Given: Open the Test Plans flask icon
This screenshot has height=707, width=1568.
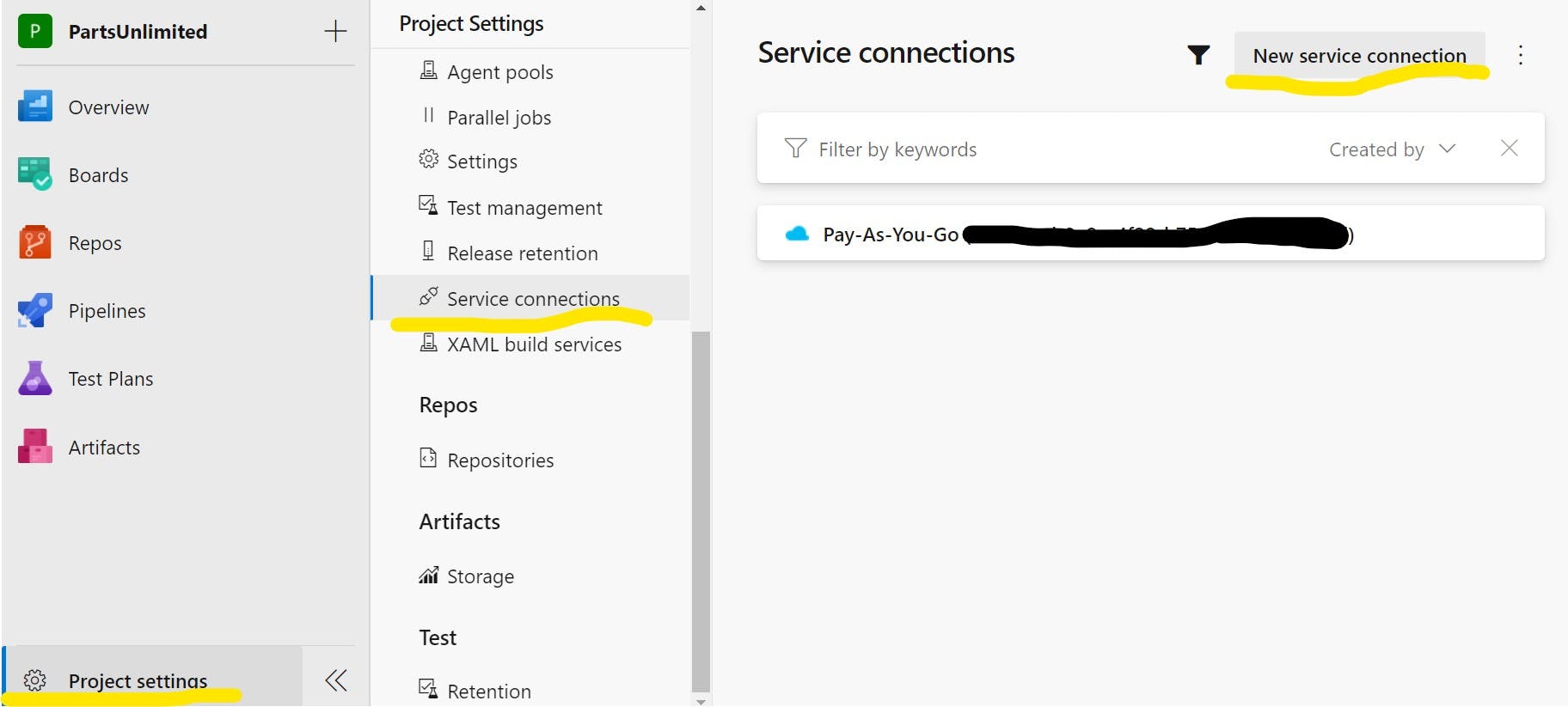Looking at the screenshot, I should click(x=35, y=378).
